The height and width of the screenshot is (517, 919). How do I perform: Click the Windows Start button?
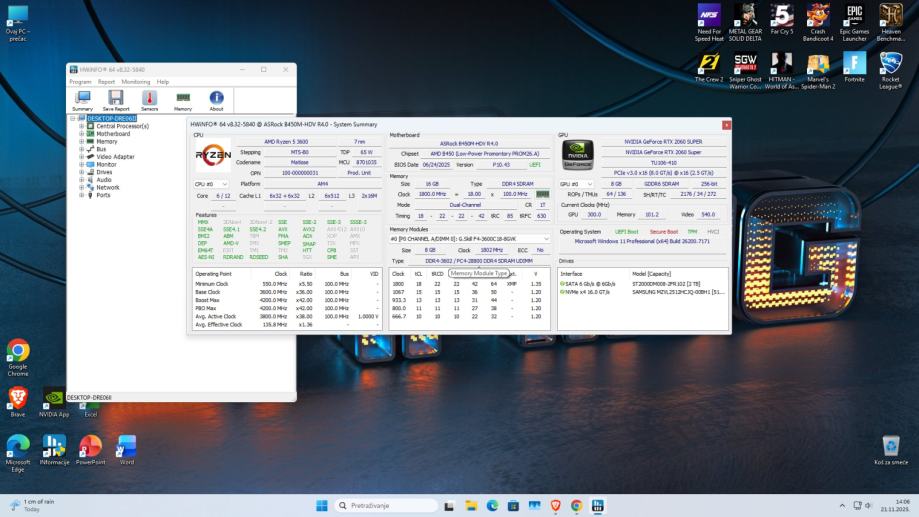(x=322, y=505)
